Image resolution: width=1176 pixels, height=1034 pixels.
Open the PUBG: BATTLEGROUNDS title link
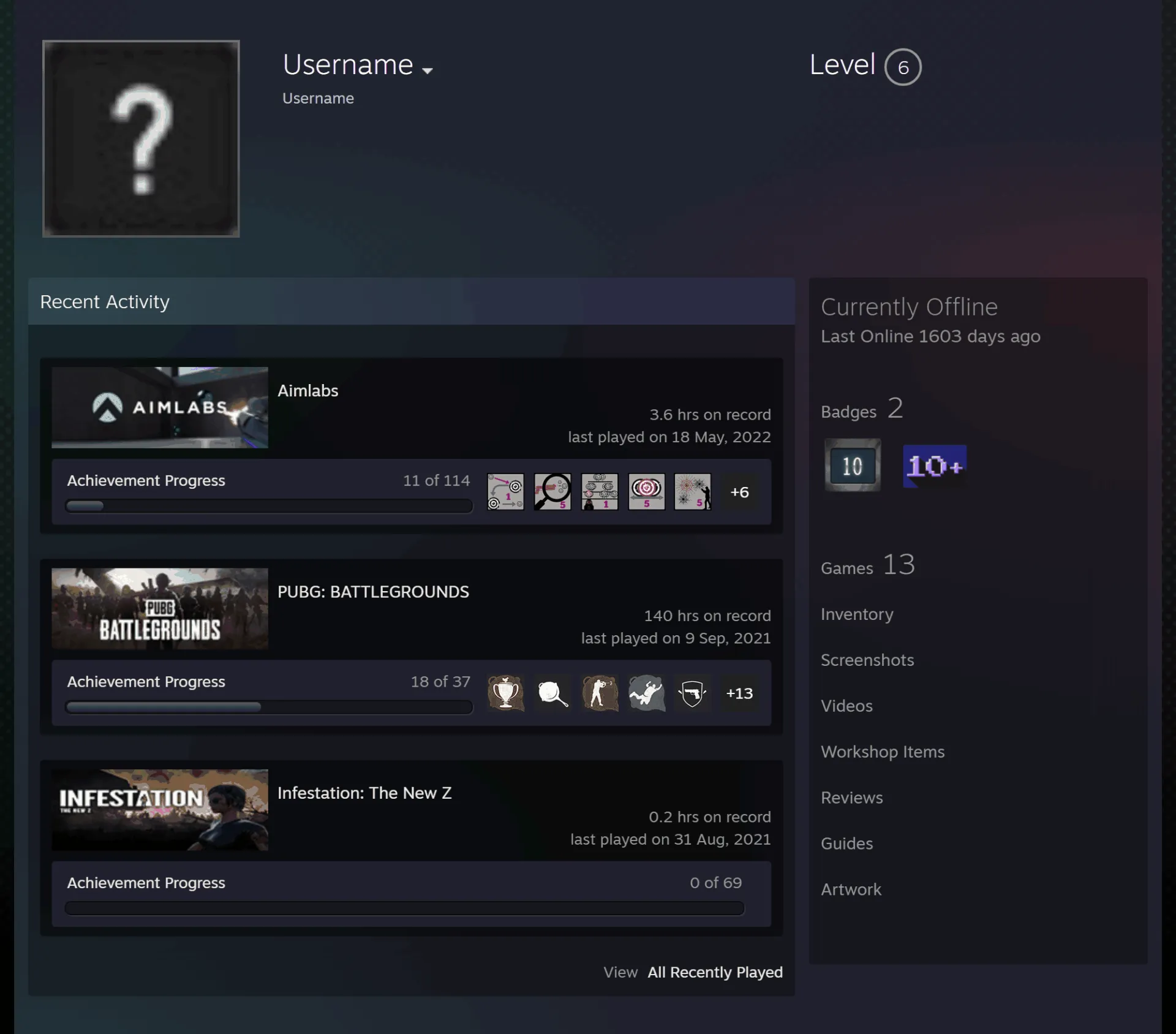[373, 592]
